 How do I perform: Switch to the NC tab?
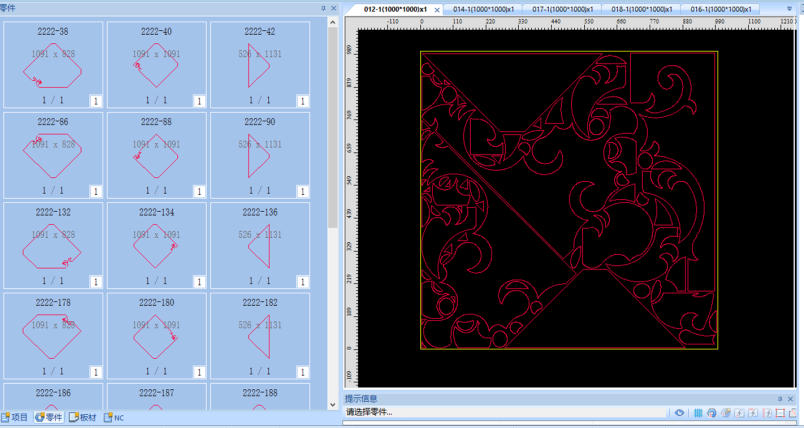(x=114, y=418)
